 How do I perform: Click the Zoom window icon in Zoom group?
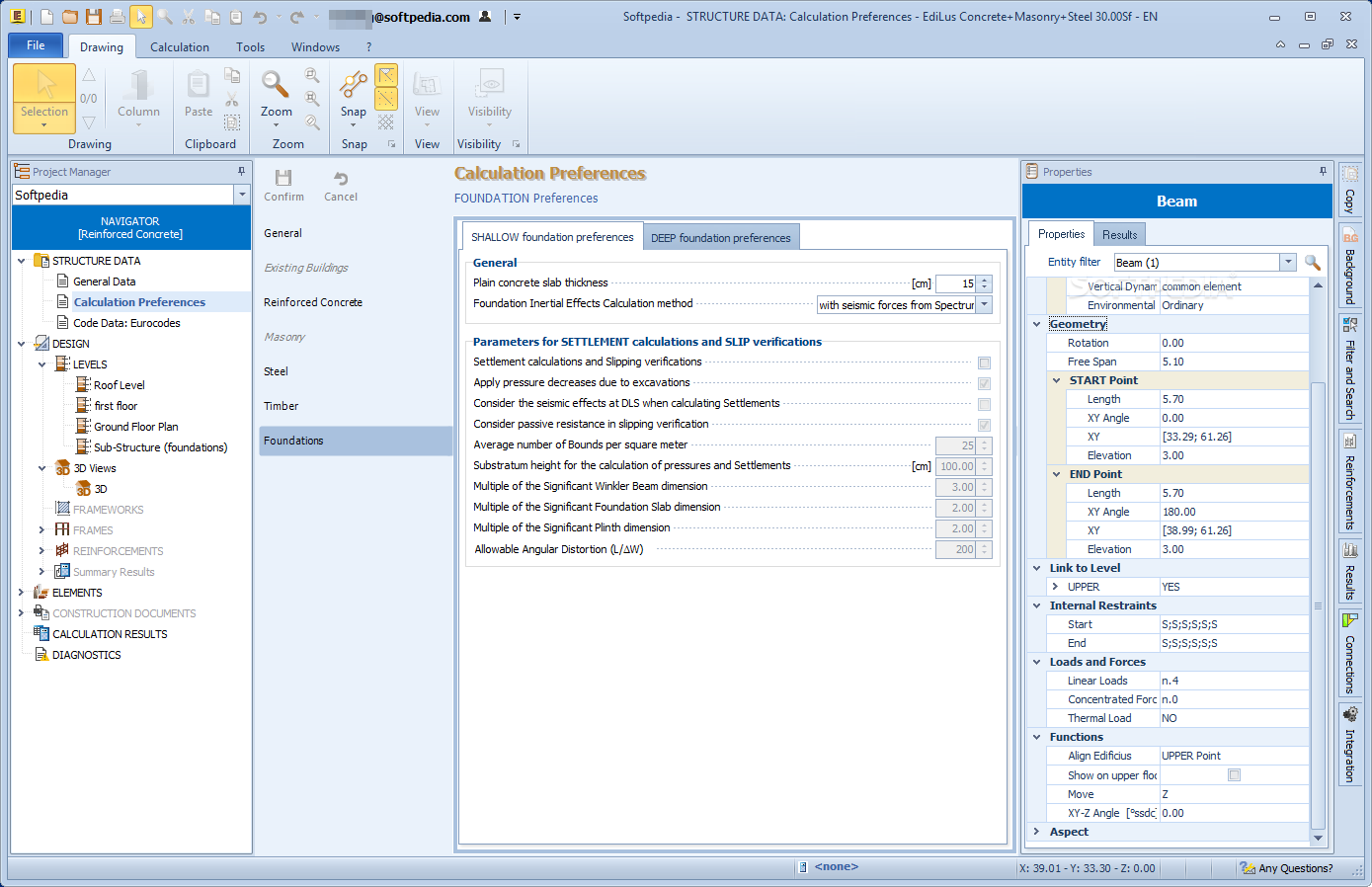312,75
